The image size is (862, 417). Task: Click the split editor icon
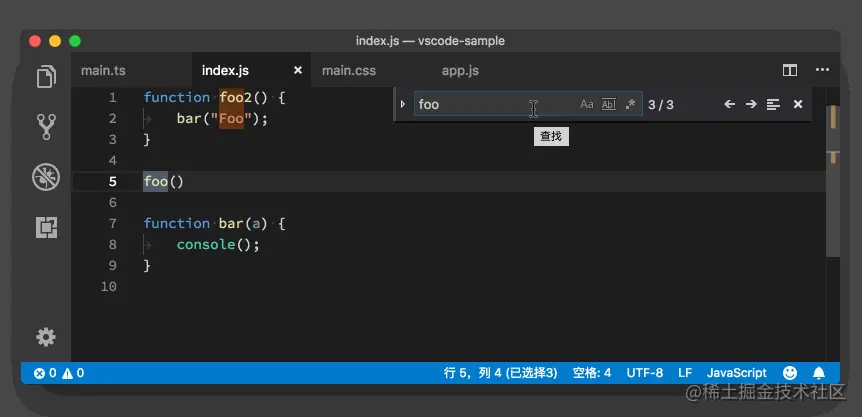pos(790,70)
